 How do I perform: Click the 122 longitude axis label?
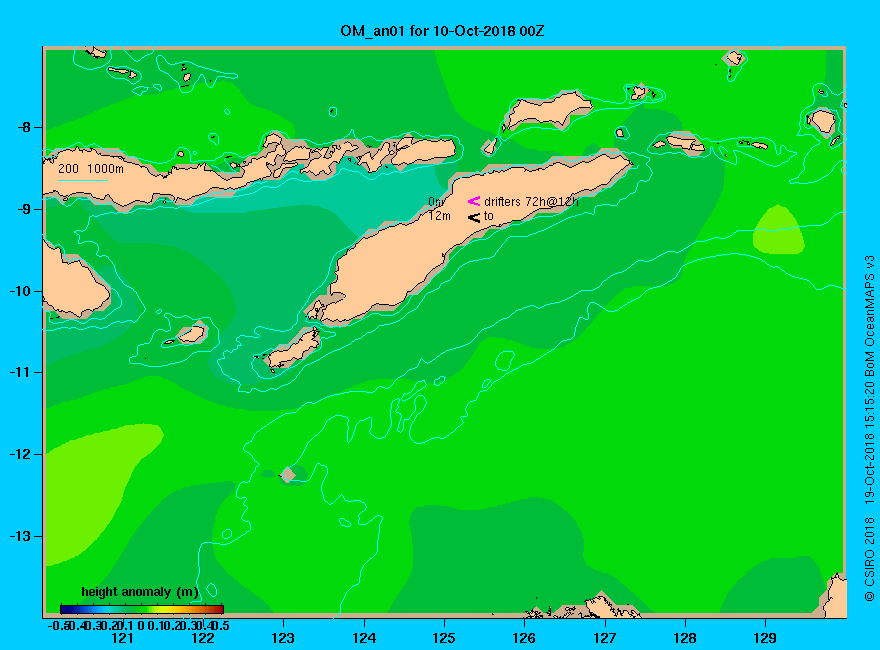203,638
